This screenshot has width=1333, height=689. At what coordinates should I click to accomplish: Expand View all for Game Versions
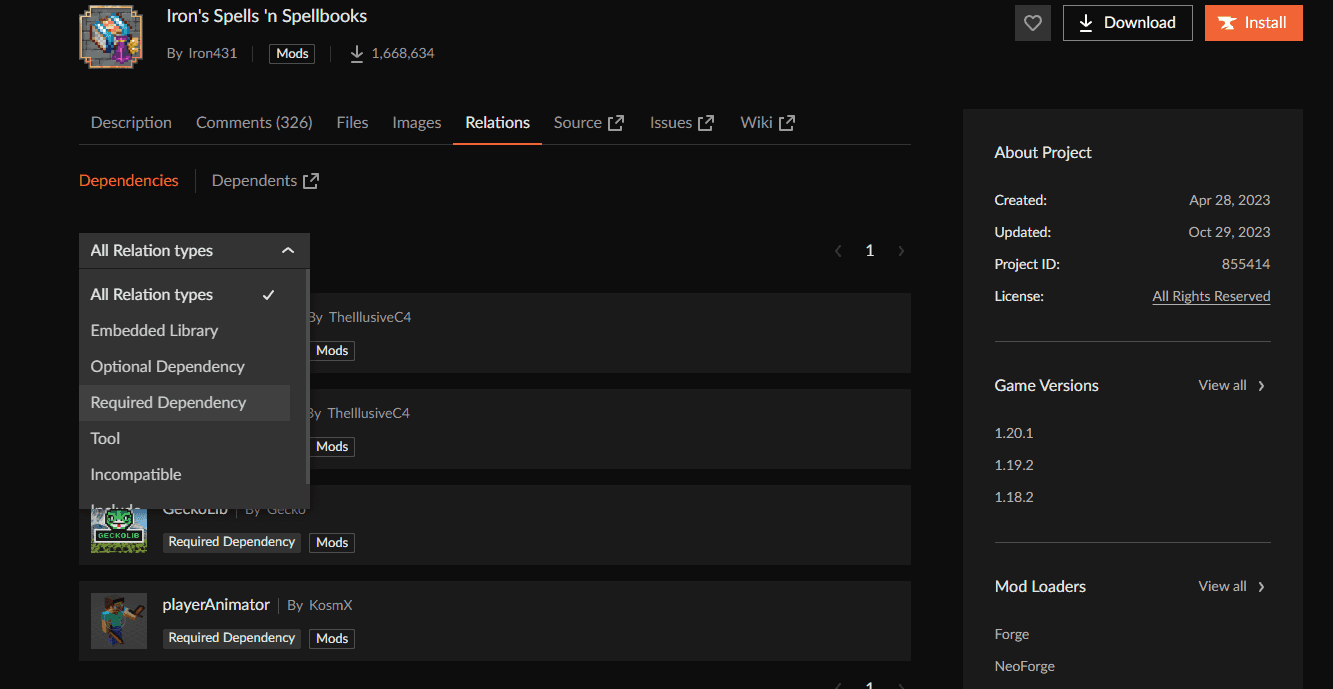1231,386
